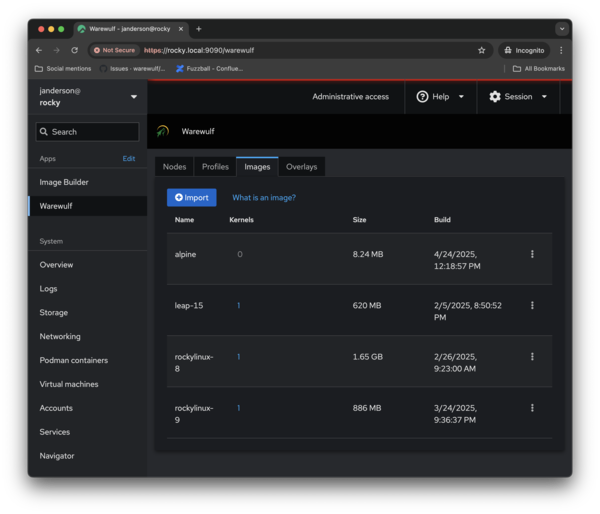Click the Help question mark icon
This screenshot has width=600, height=514.
click(x=422, y=97)
